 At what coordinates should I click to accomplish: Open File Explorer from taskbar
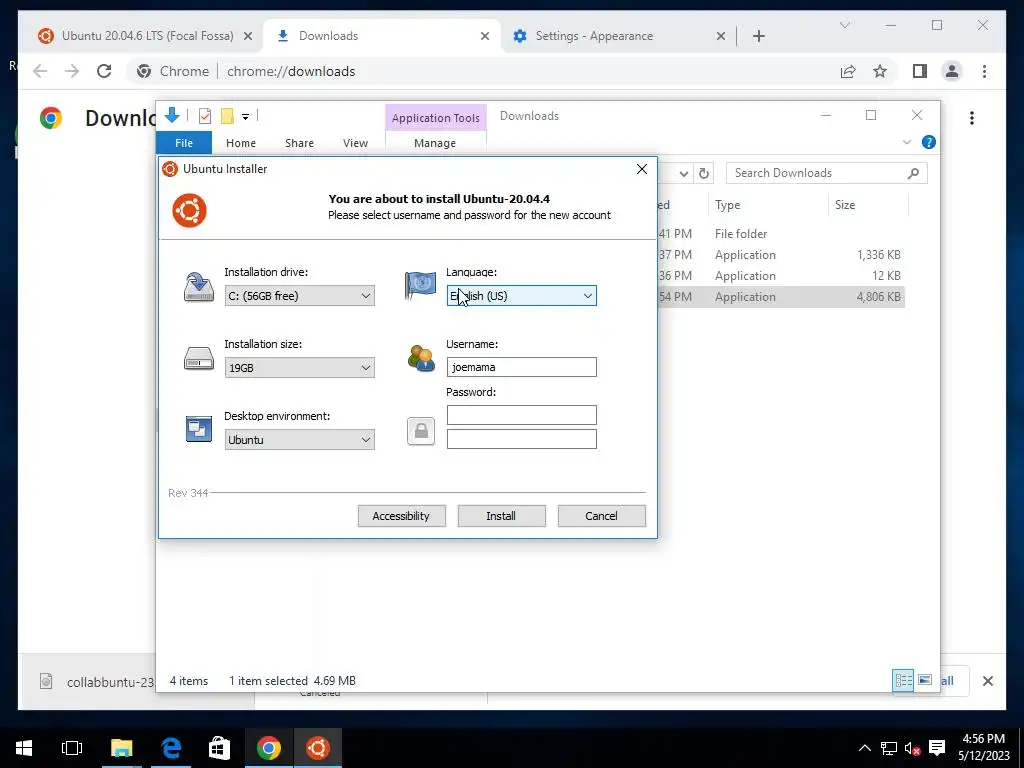pos(121,748)
